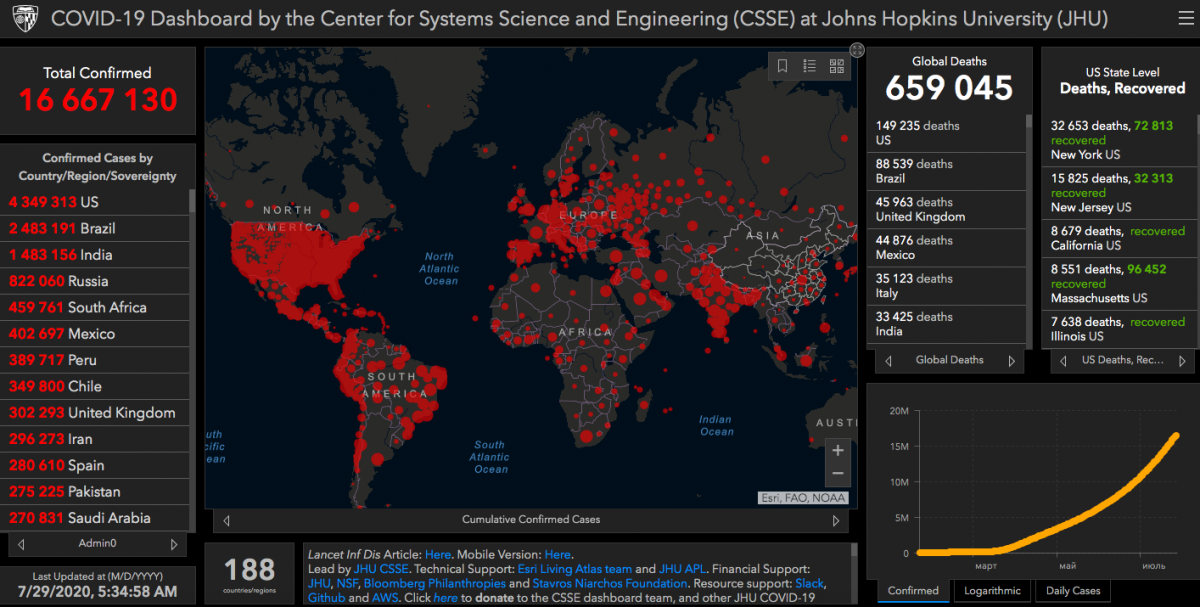The image size is (1200, 607).
Task: Select Peru in confirmed cases list
Action: 96,360
